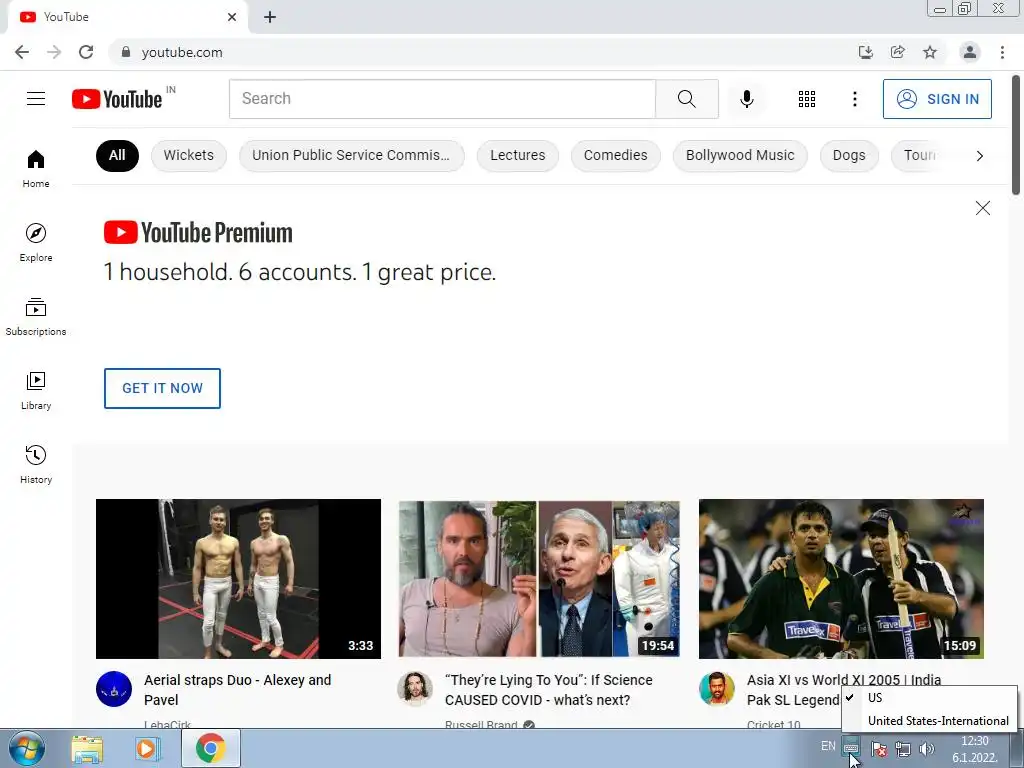The height and width of the screenshot is (768, 1024).
Task: Click the LehaCirk channel avatar
Action: point(114,689)
